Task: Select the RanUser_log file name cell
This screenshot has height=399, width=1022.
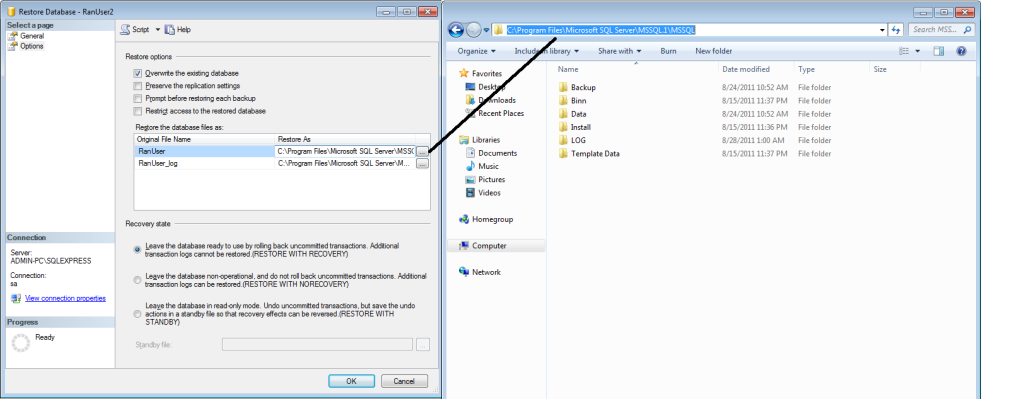Action: click(x=204, y=164)
